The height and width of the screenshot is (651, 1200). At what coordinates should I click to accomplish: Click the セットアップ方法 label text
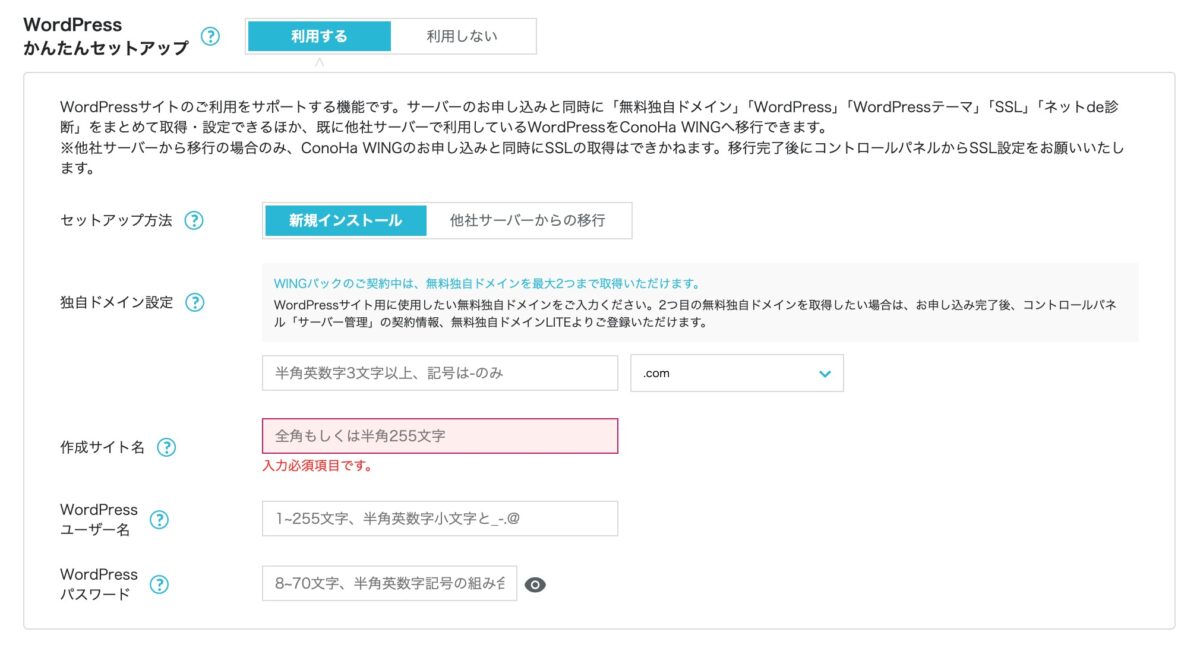click(116, 220)
